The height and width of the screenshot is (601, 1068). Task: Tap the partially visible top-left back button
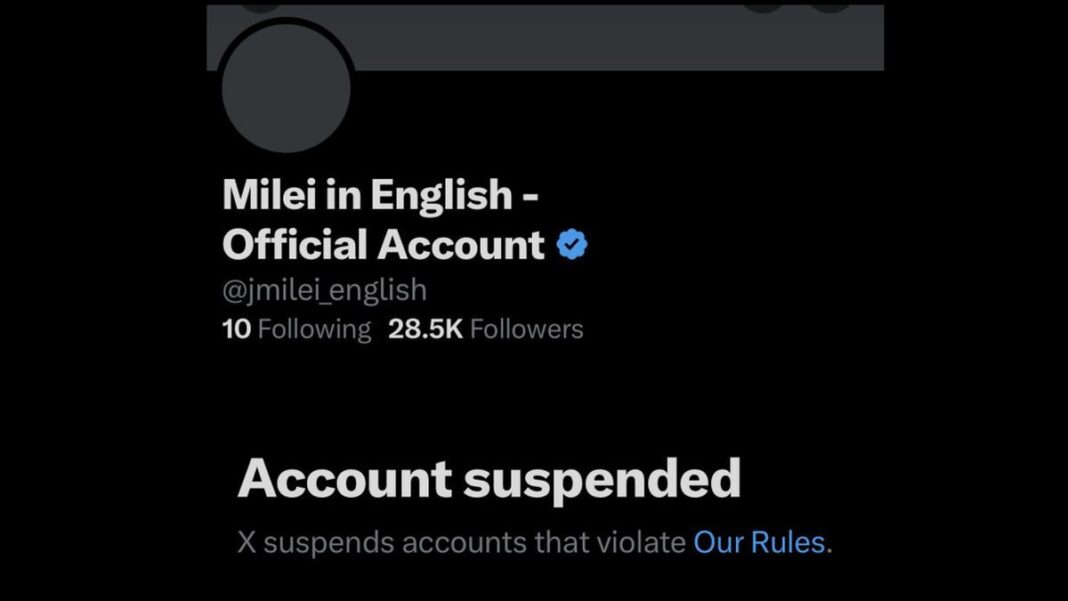(262, 4)
